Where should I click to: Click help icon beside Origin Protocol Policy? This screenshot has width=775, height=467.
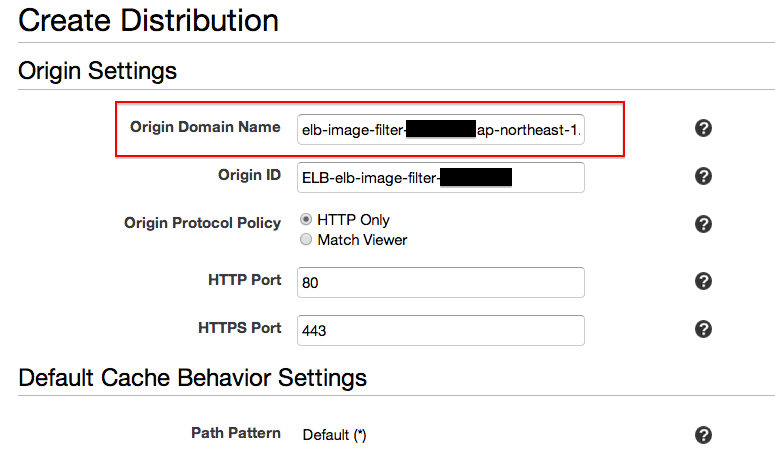click(703, 224)
